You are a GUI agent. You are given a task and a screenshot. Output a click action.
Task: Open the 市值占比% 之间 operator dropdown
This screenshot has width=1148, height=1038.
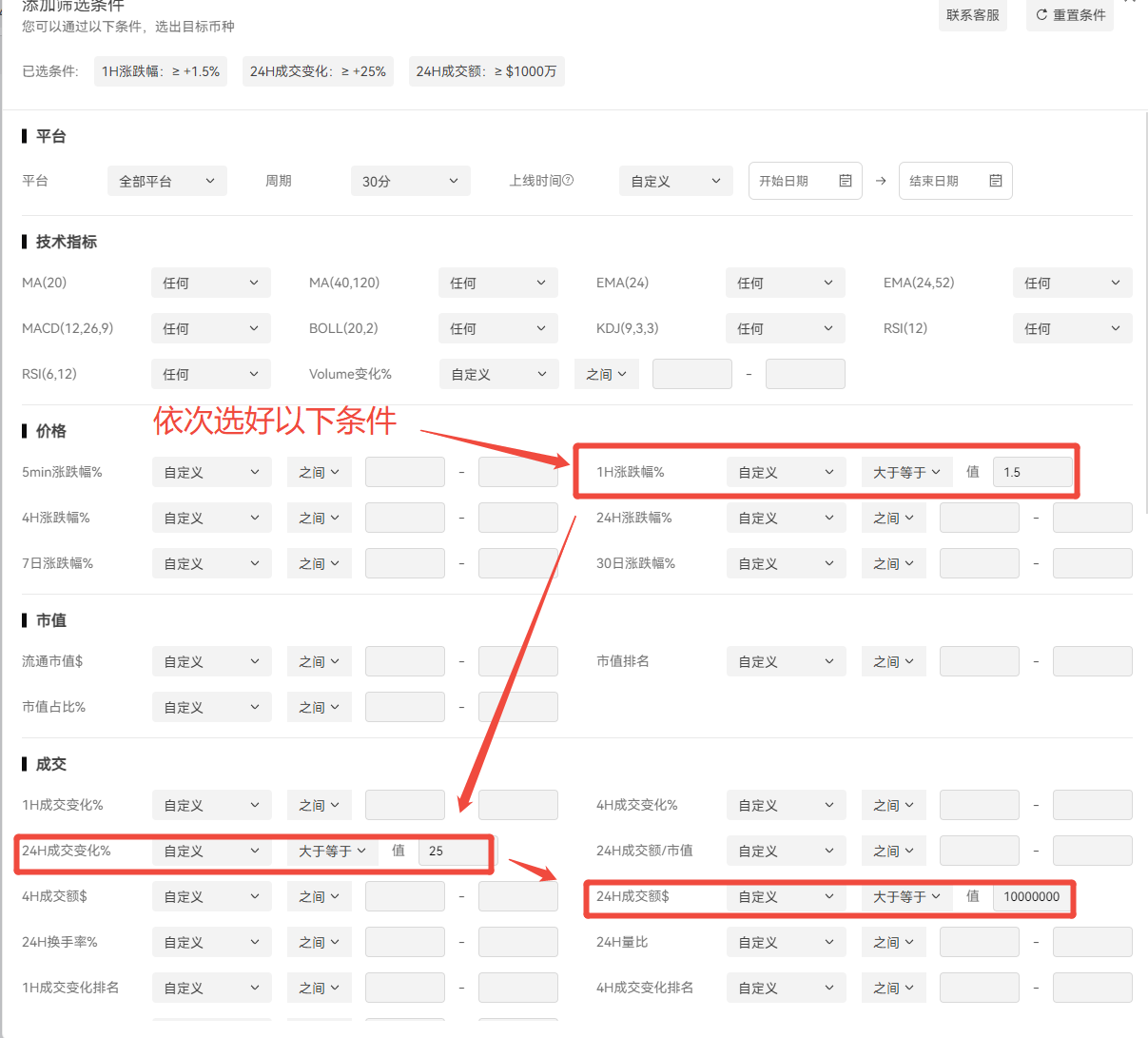click(320, 707)
